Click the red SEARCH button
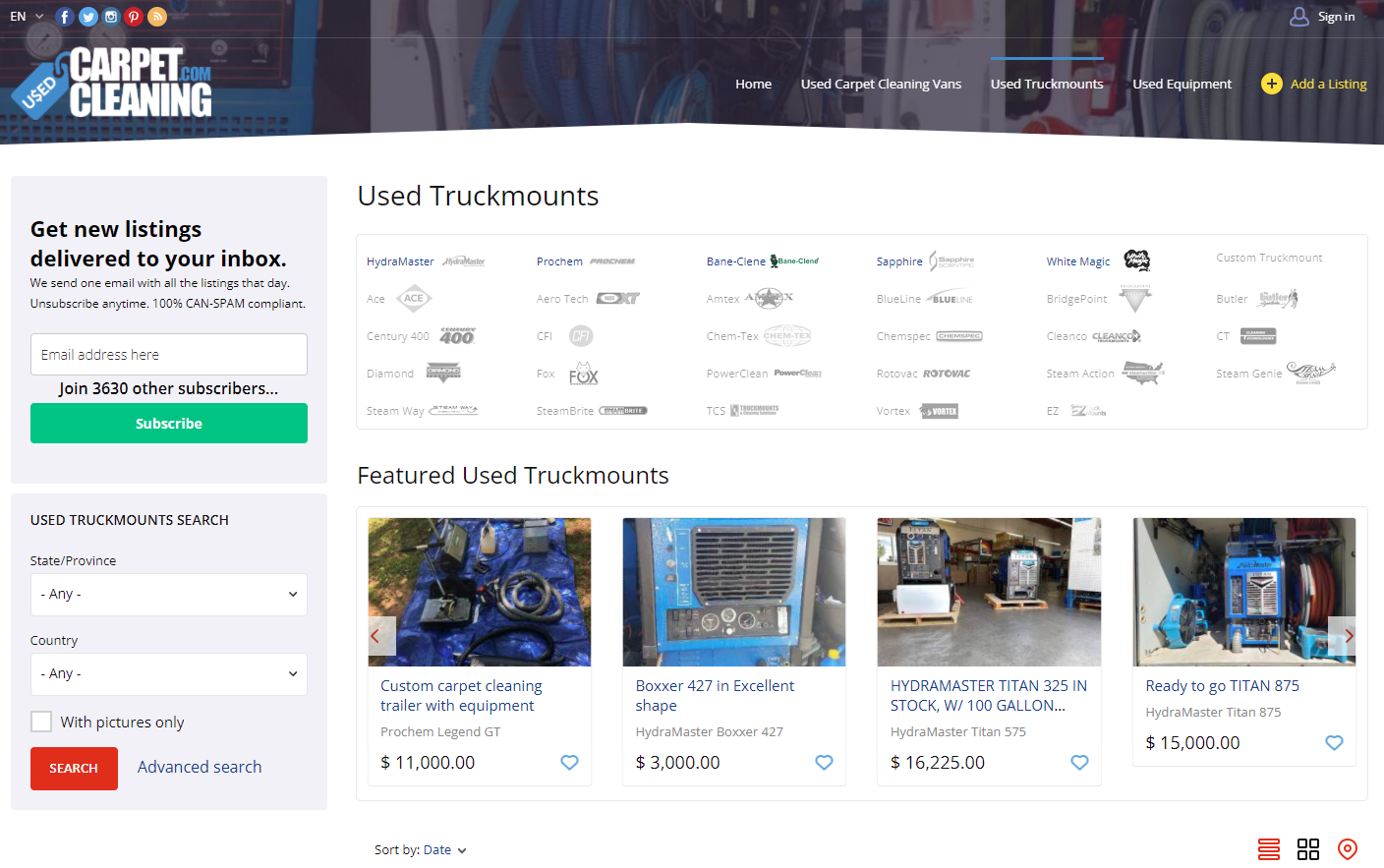Image resolution: width=1384 pixels, height=868 pixels. coord(74,769)
